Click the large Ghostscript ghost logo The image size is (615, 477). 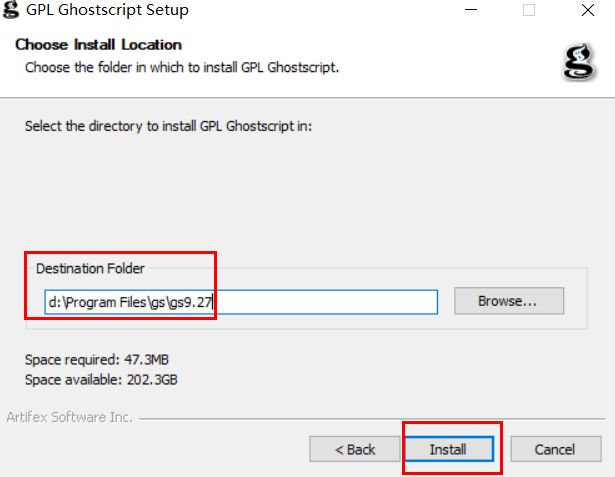[x=579, y=62]
